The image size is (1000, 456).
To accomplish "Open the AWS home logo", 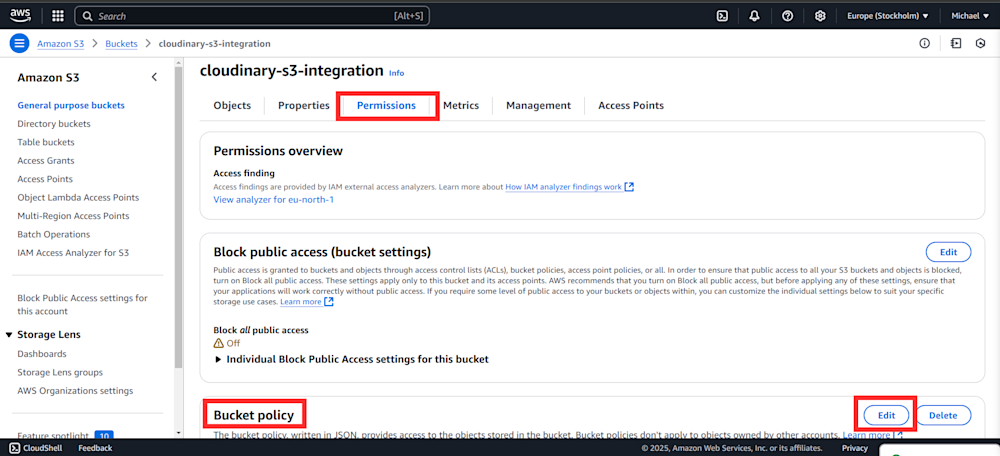I will 20,15.
